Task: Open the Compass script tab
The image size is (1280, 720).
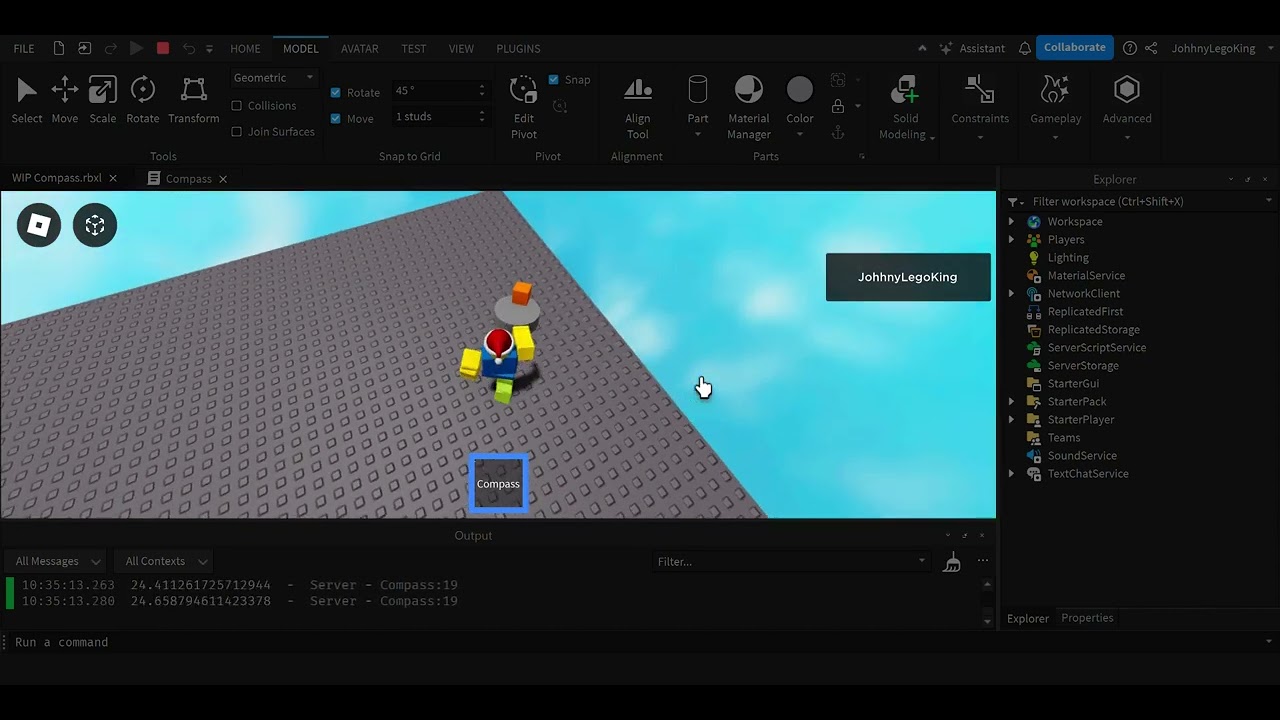Action: (188, 179)
